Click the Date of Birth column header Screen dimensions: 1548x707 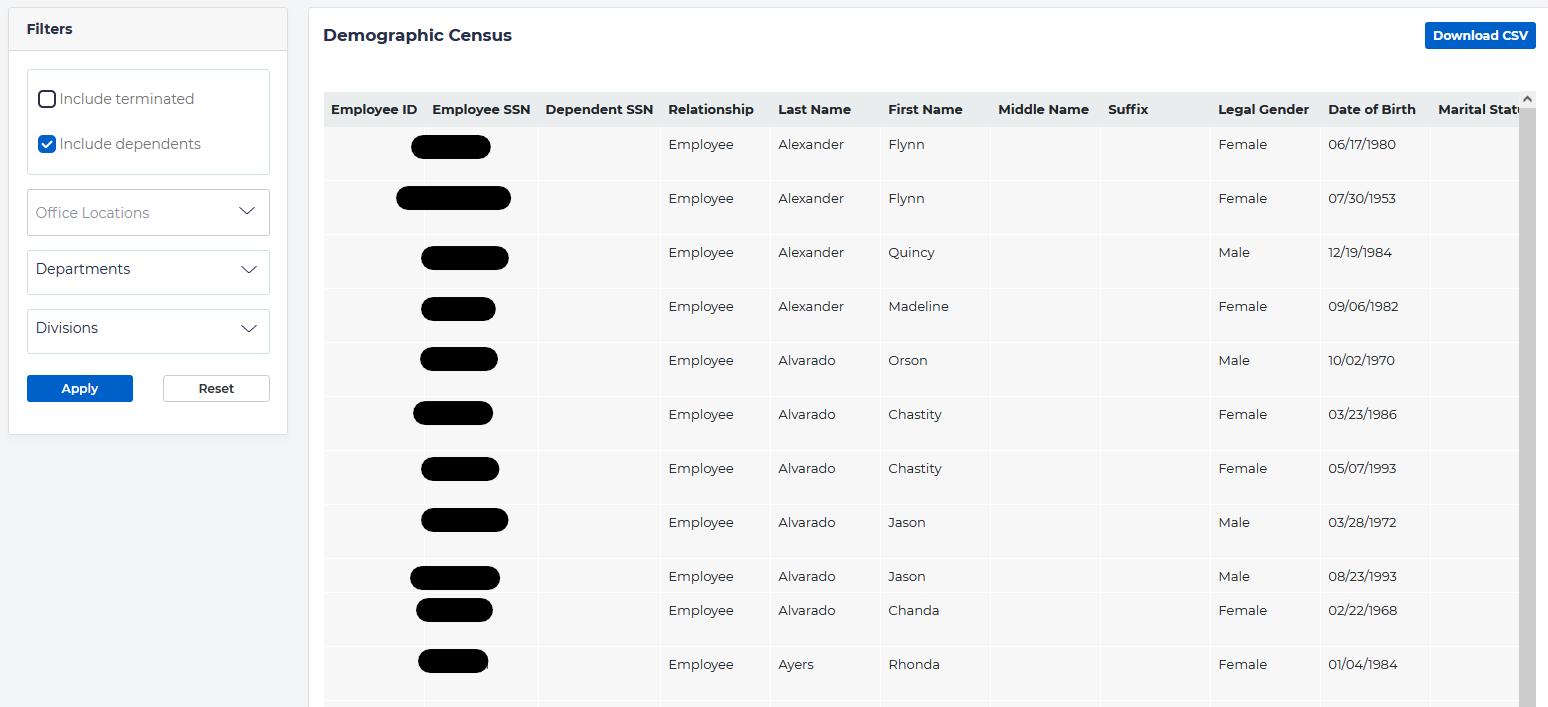pyautogui.click(x=1372, y=109)
